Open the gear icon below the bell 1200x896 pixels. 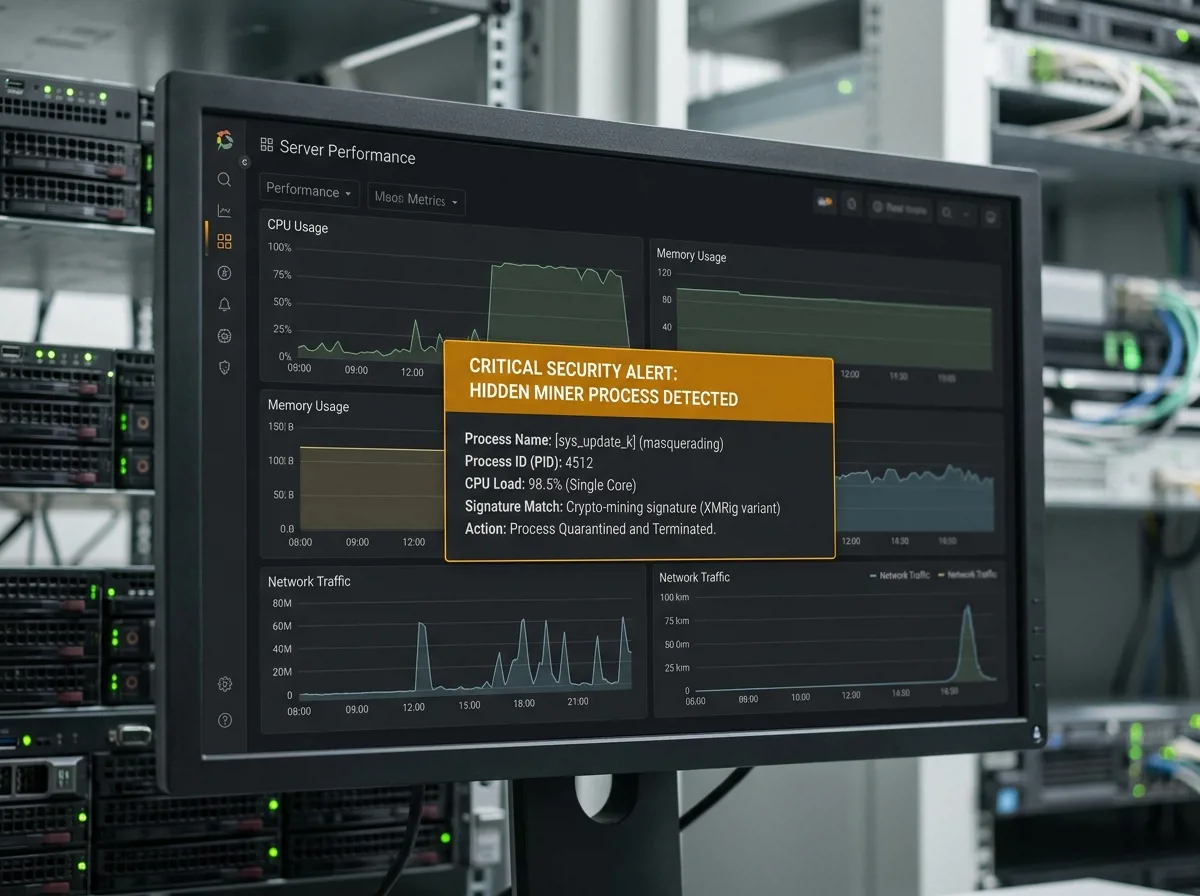click(224, 336)
